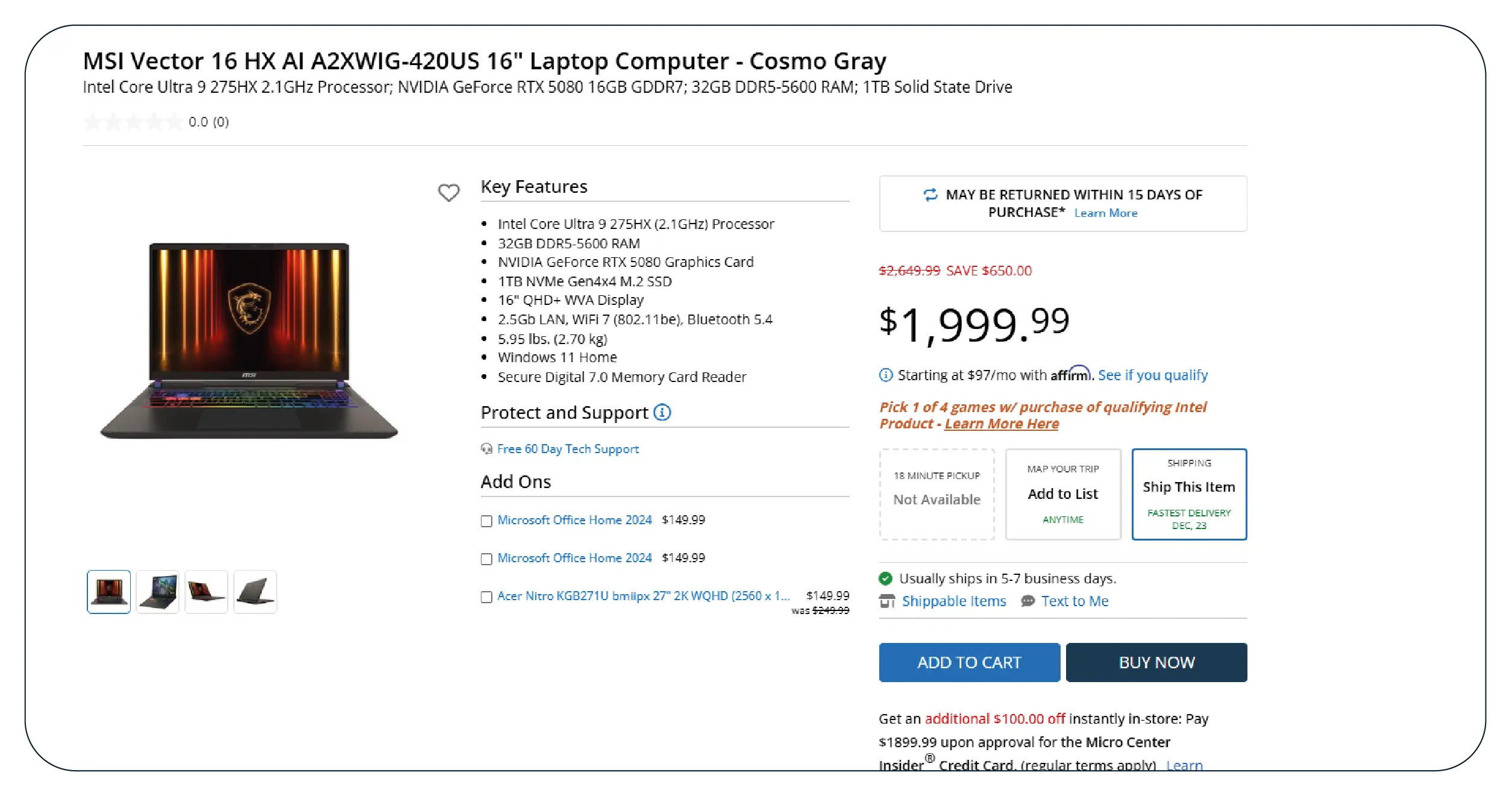Viewport: 1512px width, 796px height.
Task: Click the tech support headset icon
Action: click(486, 449)
